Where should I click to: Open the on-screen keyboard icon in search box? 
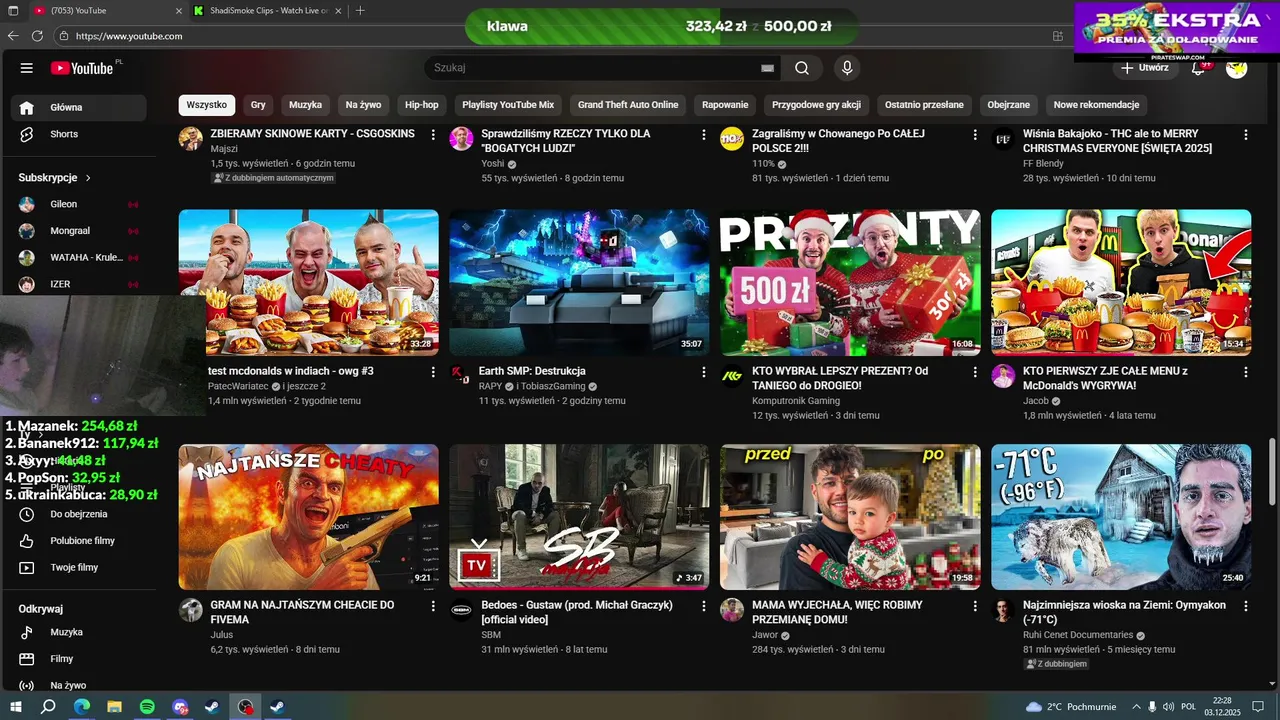(x=767, y=68)
